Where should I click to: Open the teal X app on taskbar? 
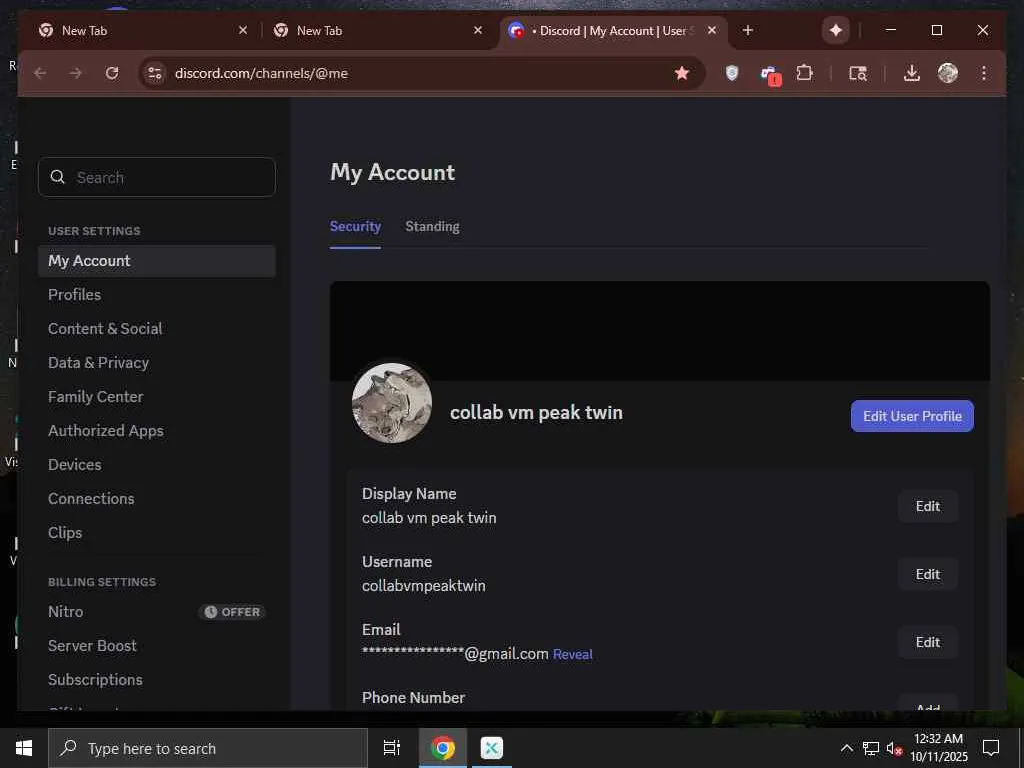(492, 748)
